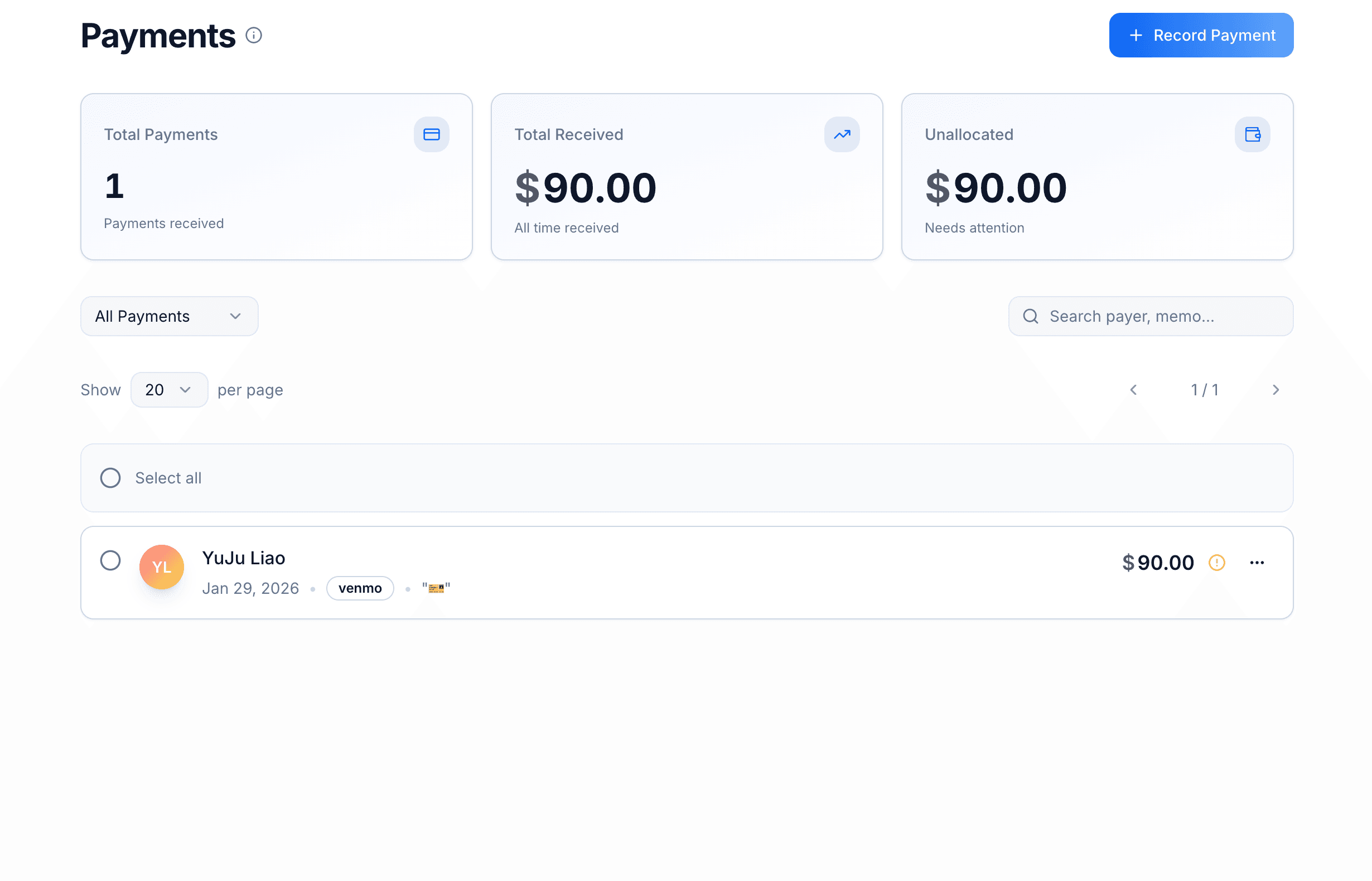Select all payments checkbox
Screen dimensions: 1372x881
110,478
